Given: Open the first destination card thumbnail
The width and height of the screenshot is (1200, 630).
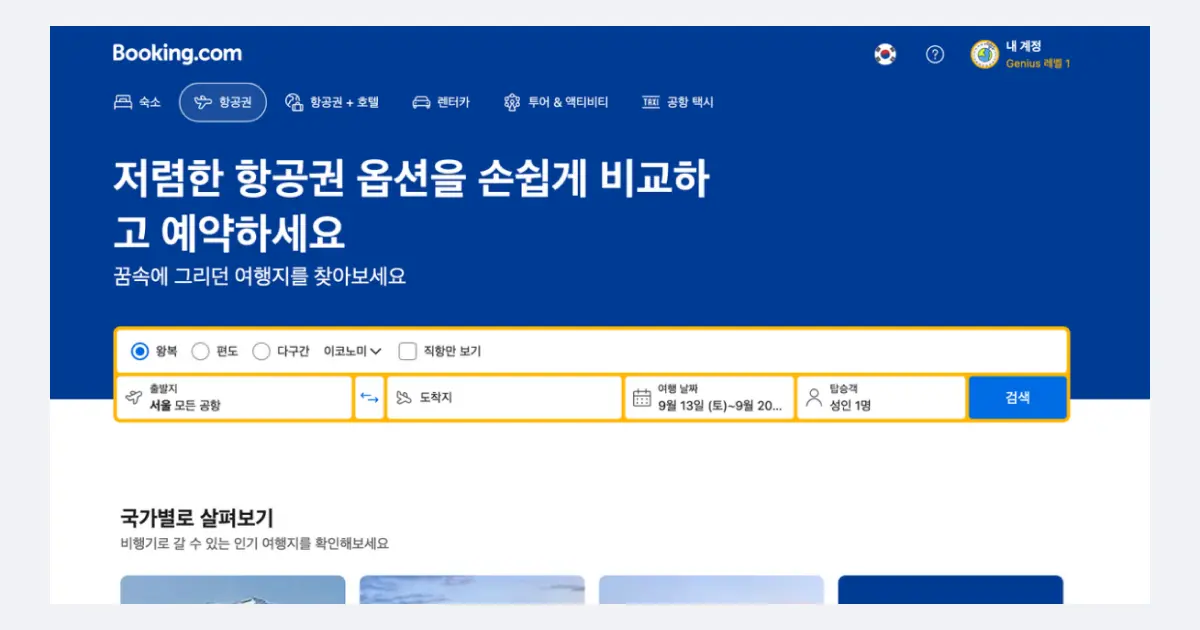Looking at the screenshot, I should coord(232,600).
